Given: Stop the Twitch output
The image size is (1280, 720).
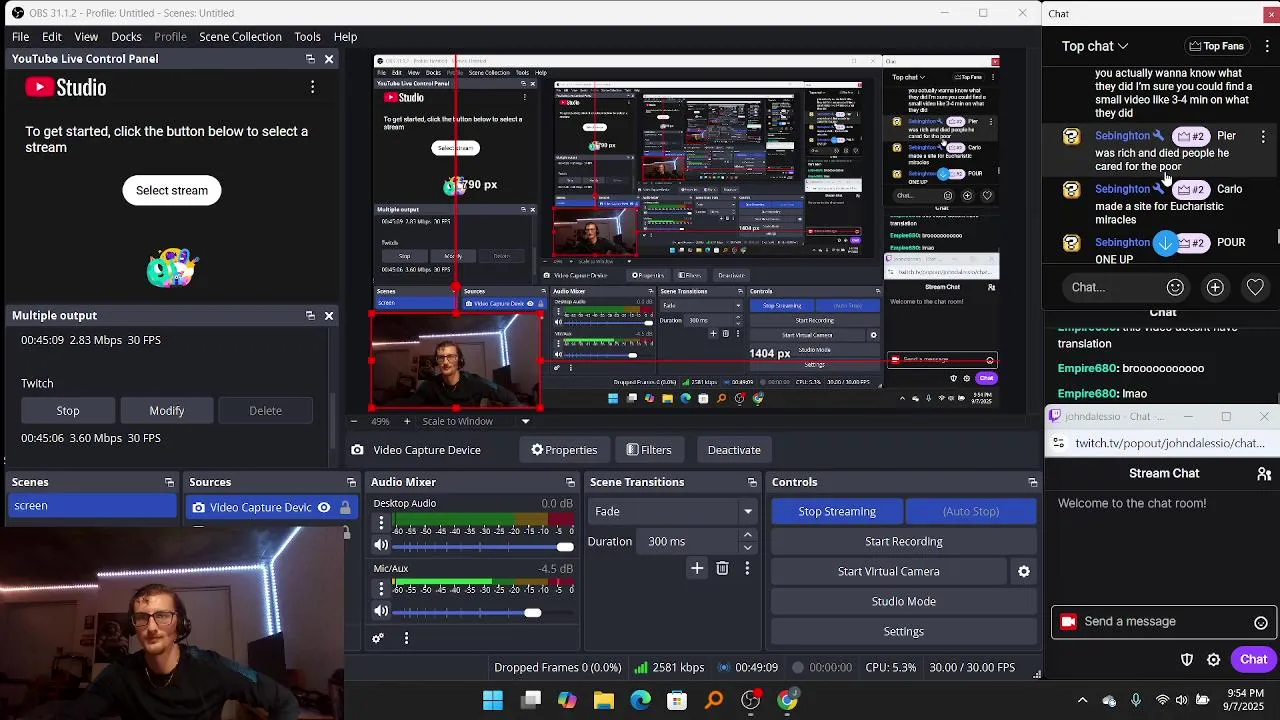Looking at the screenshot, I should pyautogui.click(x=68, y=410).
